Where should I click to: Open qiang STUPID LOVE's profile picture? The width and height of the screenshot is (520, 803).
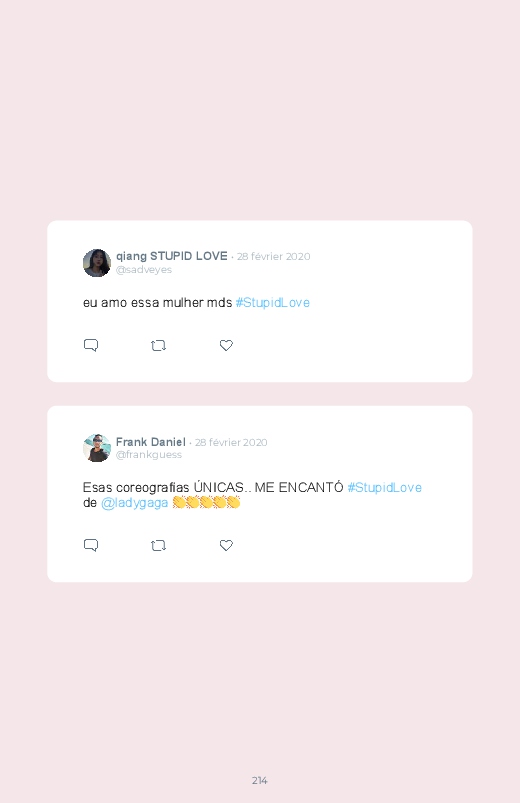tap(97, 263)
